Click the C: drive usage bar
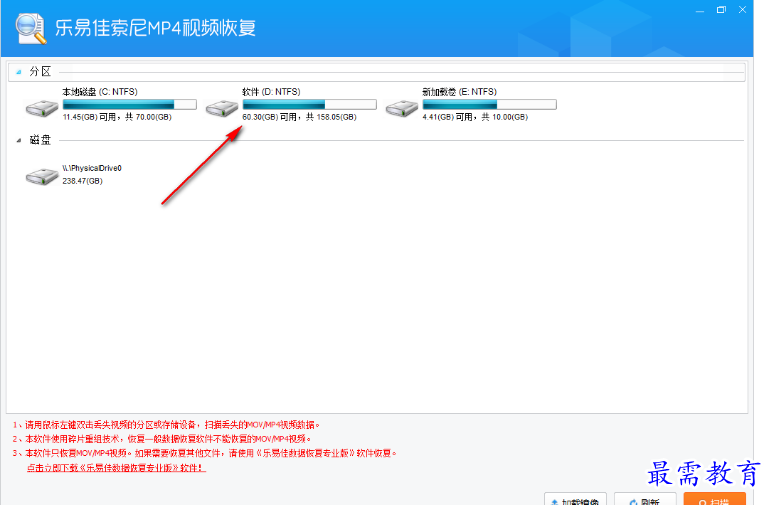This screenshot has width=769, height=505. 129,104
